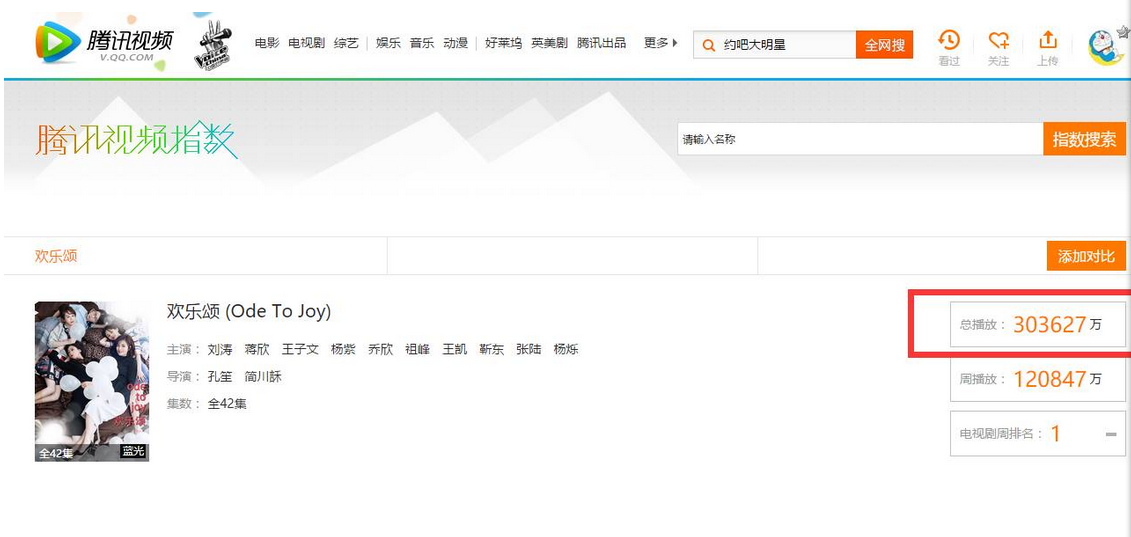This screenshot has height=537, width=1131.
Task: Click the 蓝光 badge on the poster
Action: click(x=133, y=452)
